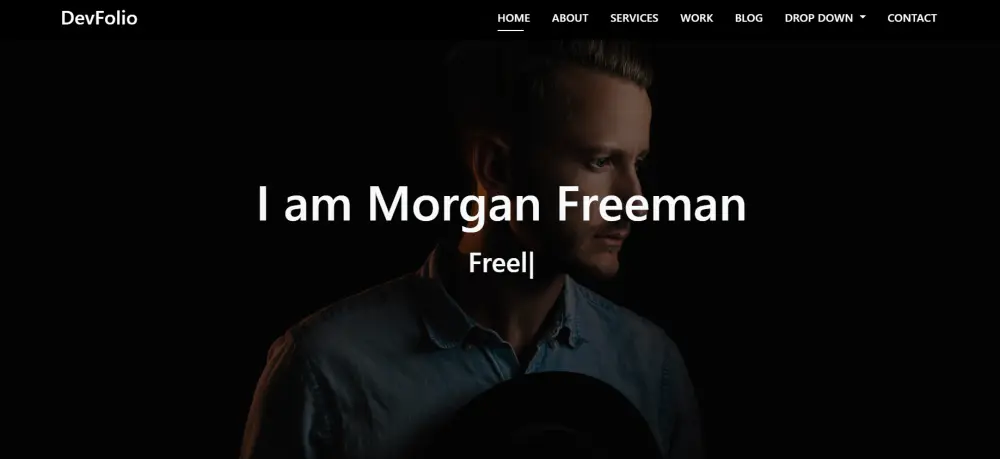Open the About section link
This screenshot has height=459, width=1000.
point(570,18)
